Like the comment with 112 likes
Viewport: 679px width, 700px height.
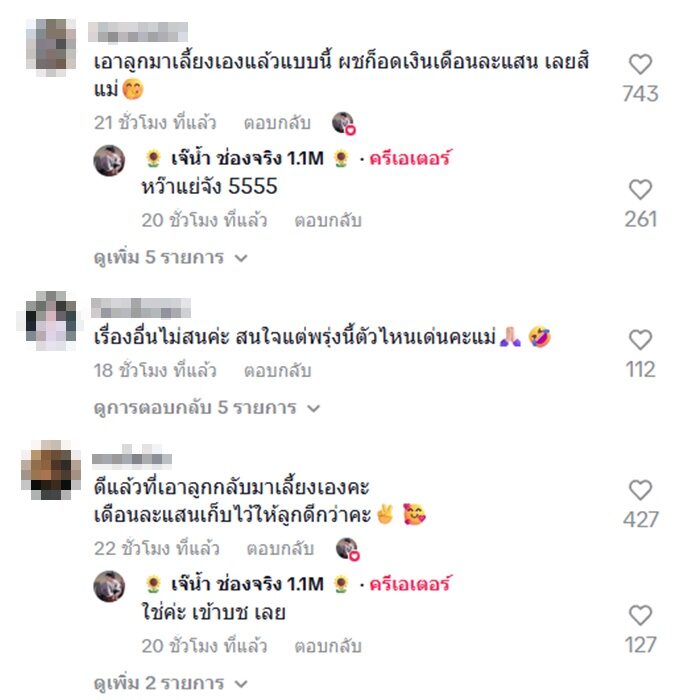(x=641, y=340)
